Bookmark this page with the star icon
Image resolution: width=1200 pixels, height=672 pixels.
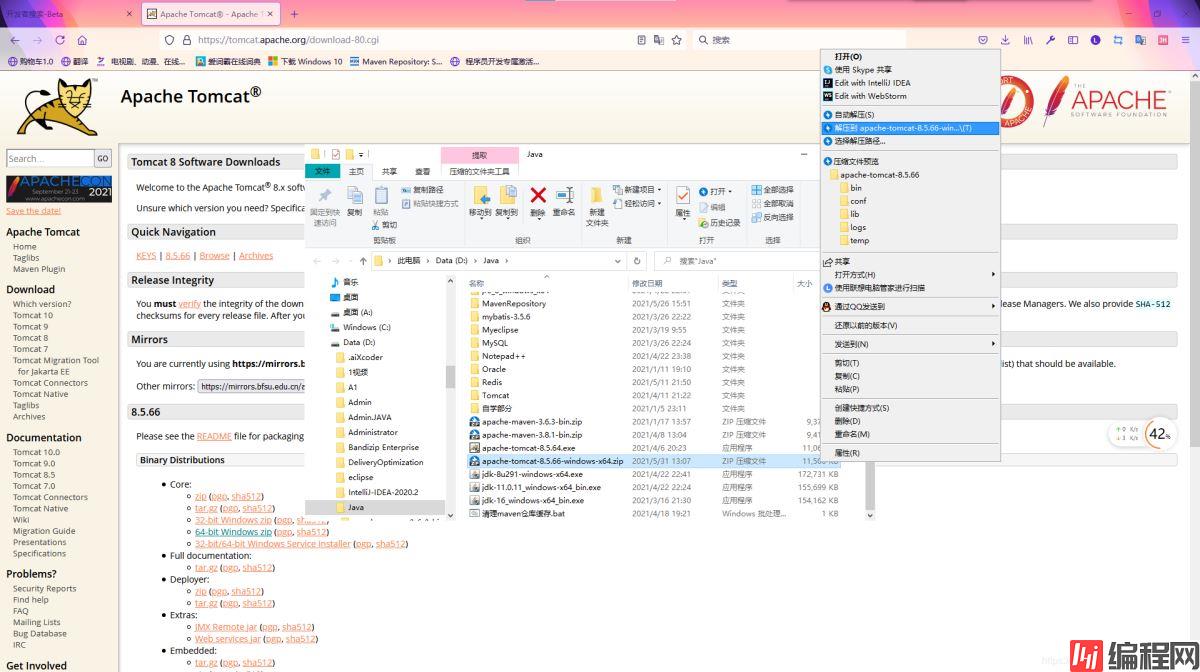(677, 40)
